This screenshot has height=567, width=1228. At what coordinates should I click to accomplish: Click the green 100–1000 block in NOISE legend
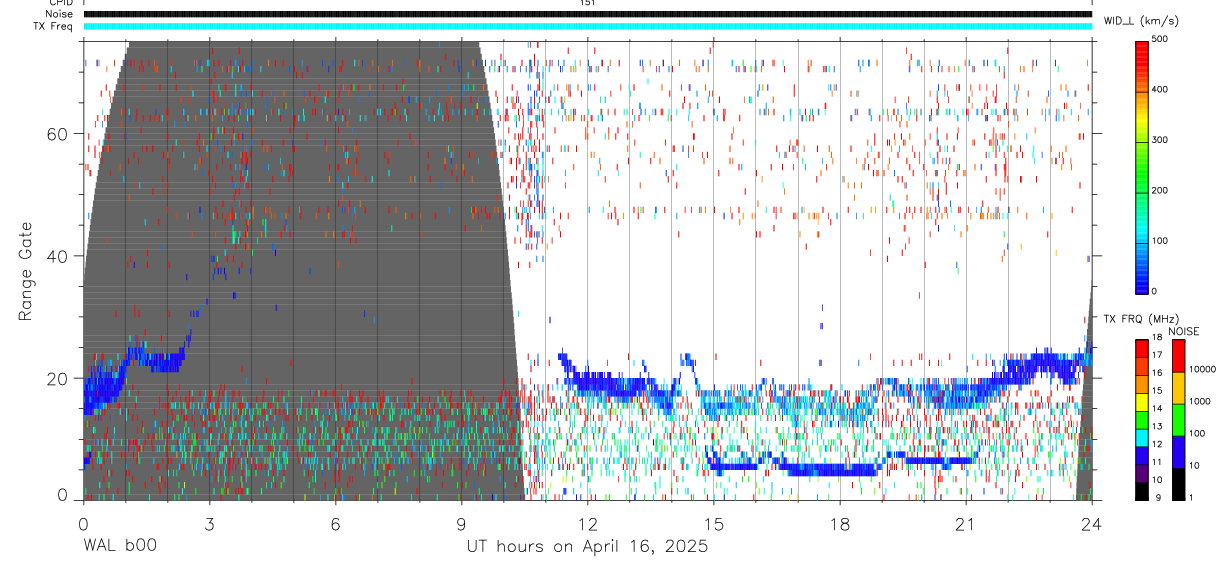1179,420
